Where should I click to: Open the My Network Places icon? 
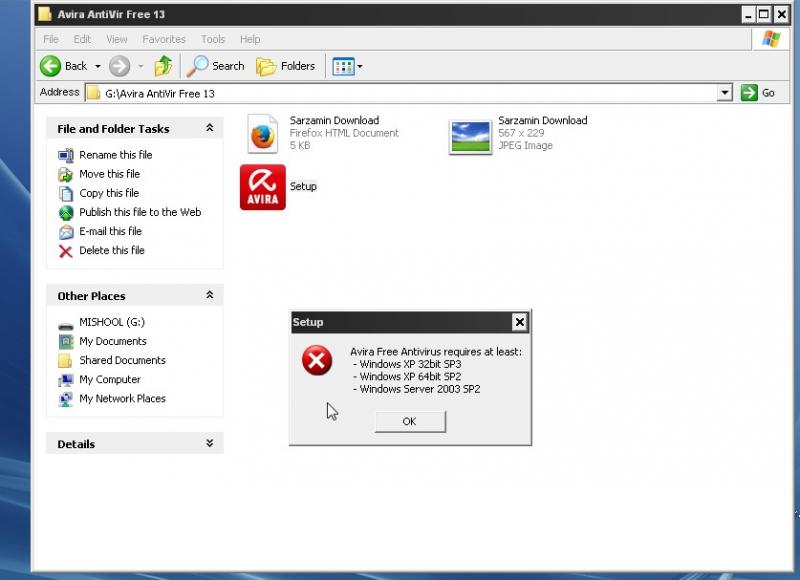(66, 399)
